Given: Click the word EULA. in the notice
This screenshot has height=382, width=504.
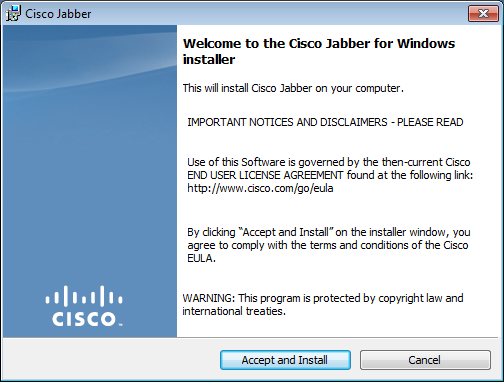Looking at the screenshot, I should click(201, 258).
